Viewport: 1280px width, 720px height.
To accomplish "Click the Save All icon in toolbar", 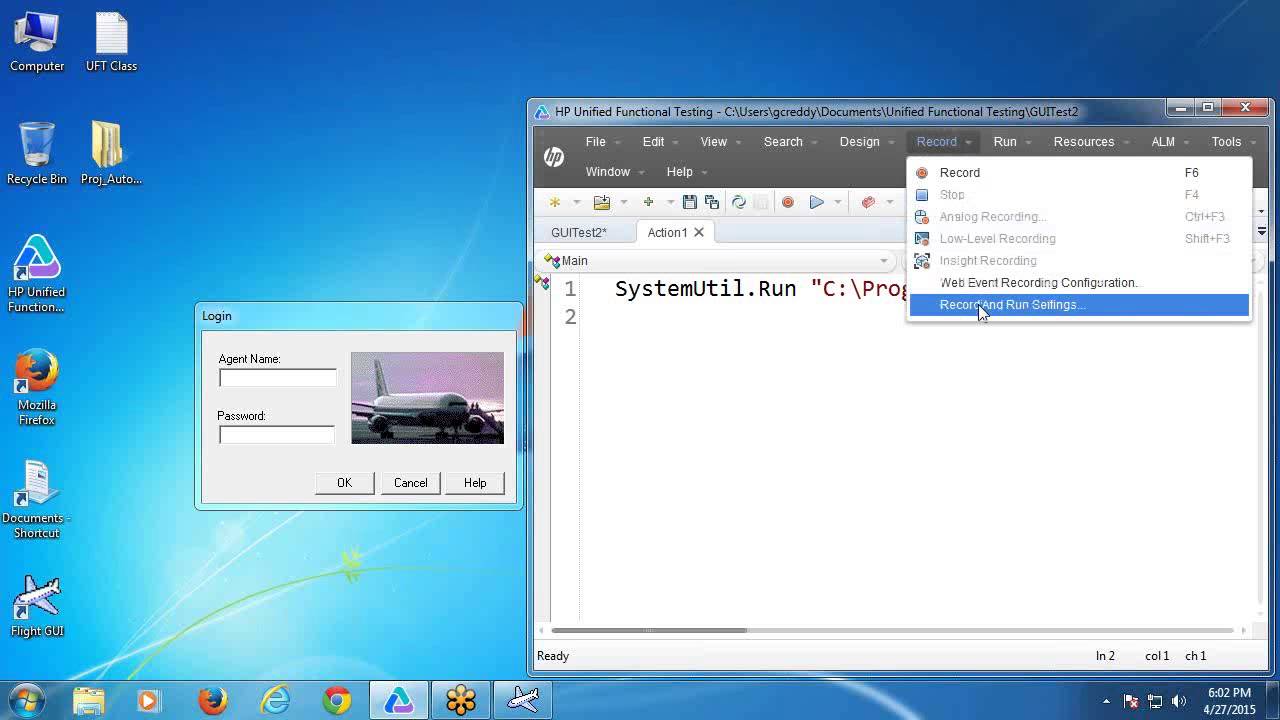I will click(x=711, y=202).
